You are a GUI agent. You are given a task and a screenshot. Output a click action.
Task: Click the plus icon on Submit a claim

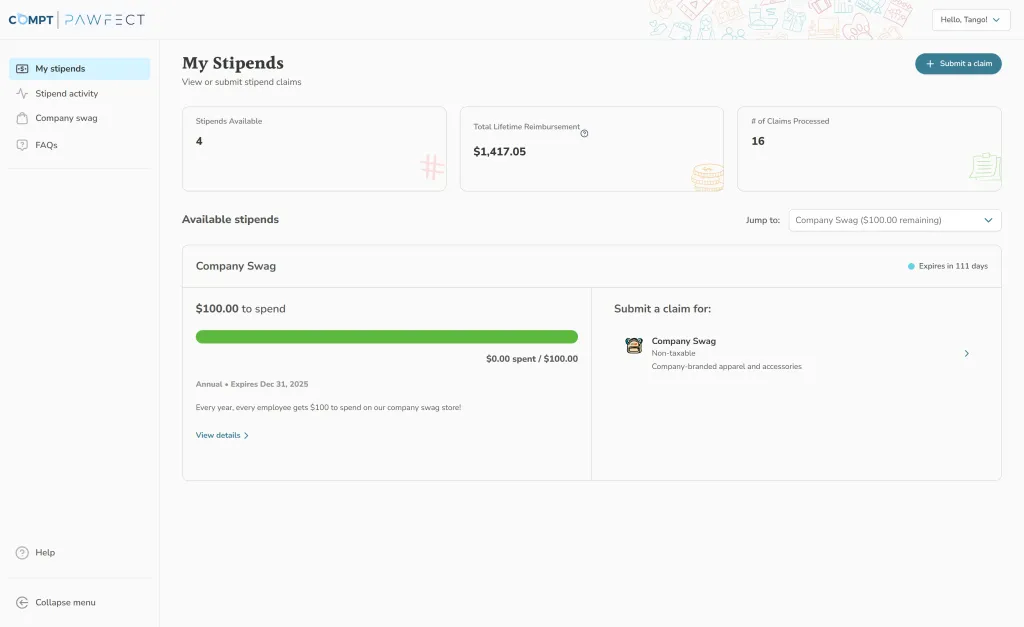932,62
